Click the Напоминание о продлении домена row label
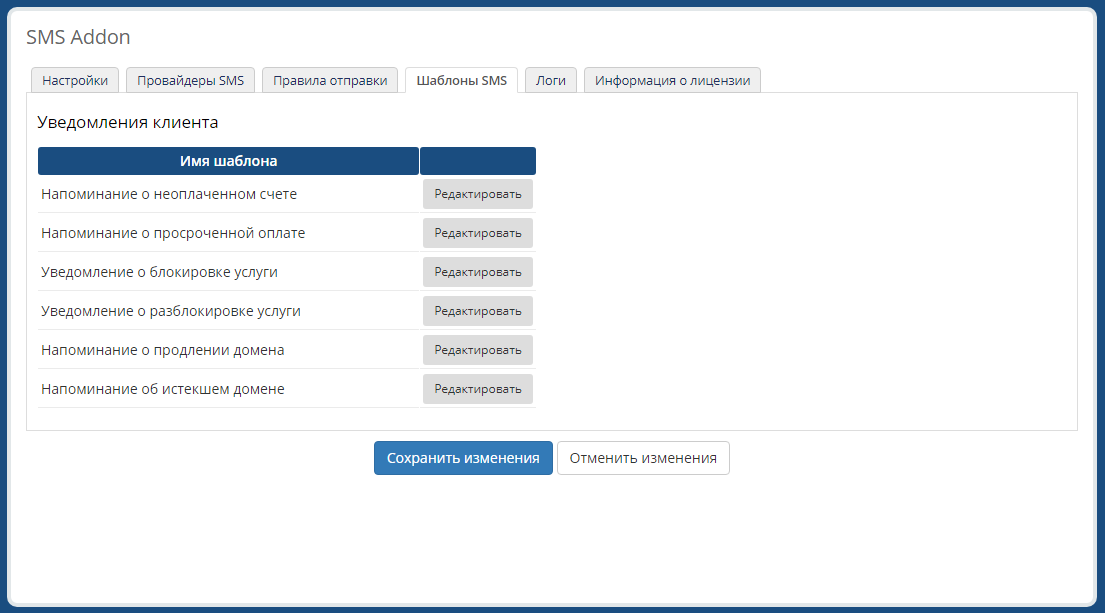This screenshot has width=1105, height=613. 163,350
